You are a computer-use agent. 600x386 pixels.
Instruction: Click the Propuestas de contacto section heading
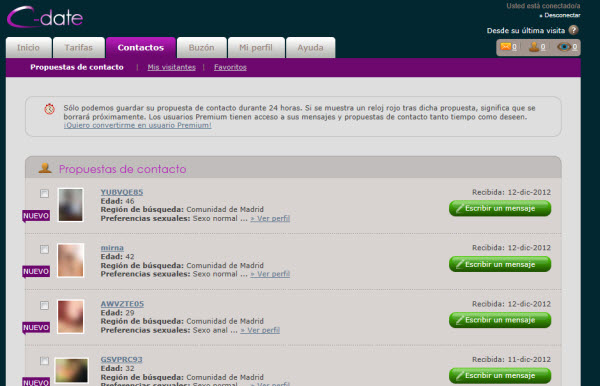pos(122,169)
